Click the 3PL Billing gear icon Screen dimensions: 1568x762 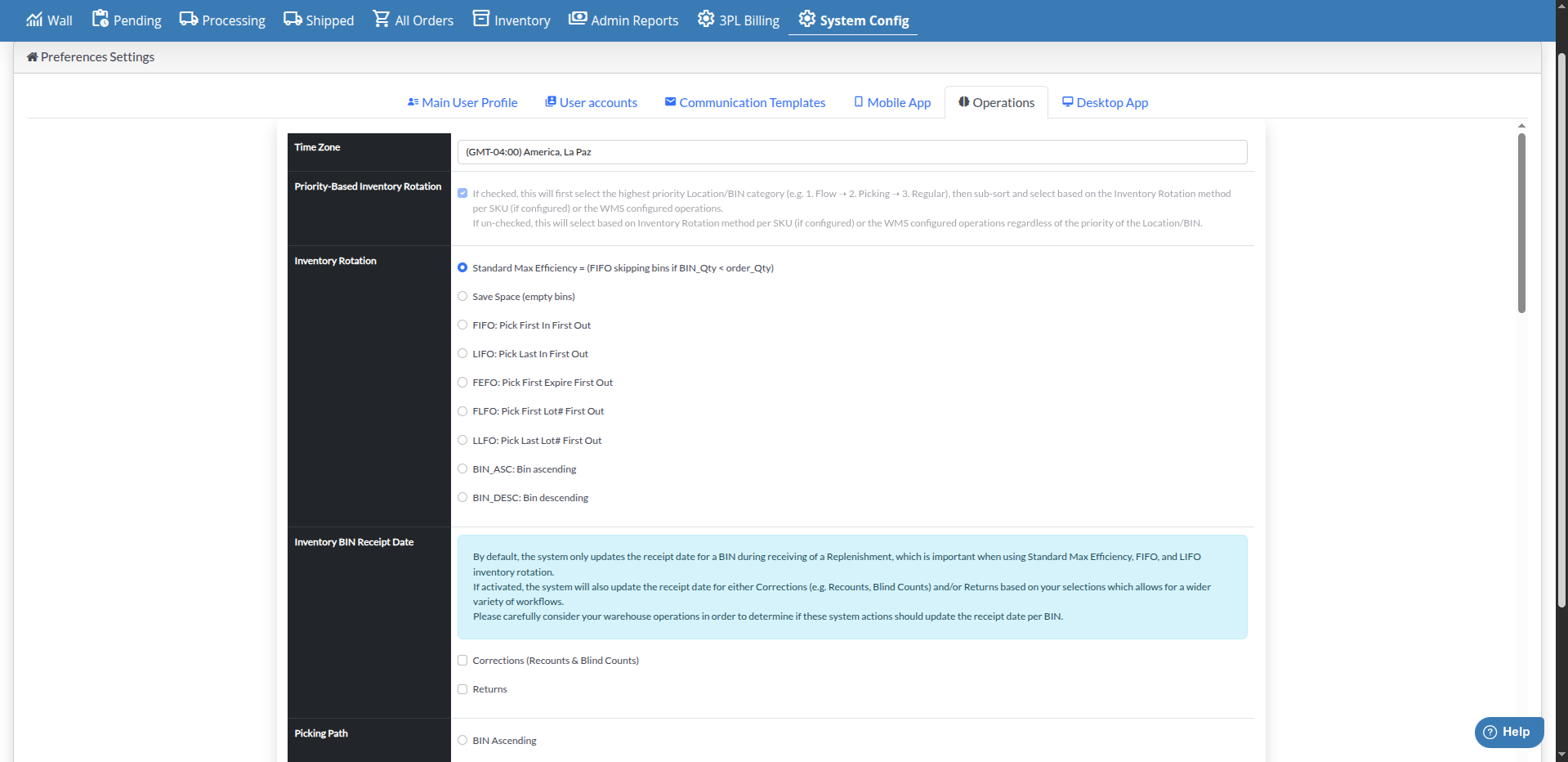[705, 19]
